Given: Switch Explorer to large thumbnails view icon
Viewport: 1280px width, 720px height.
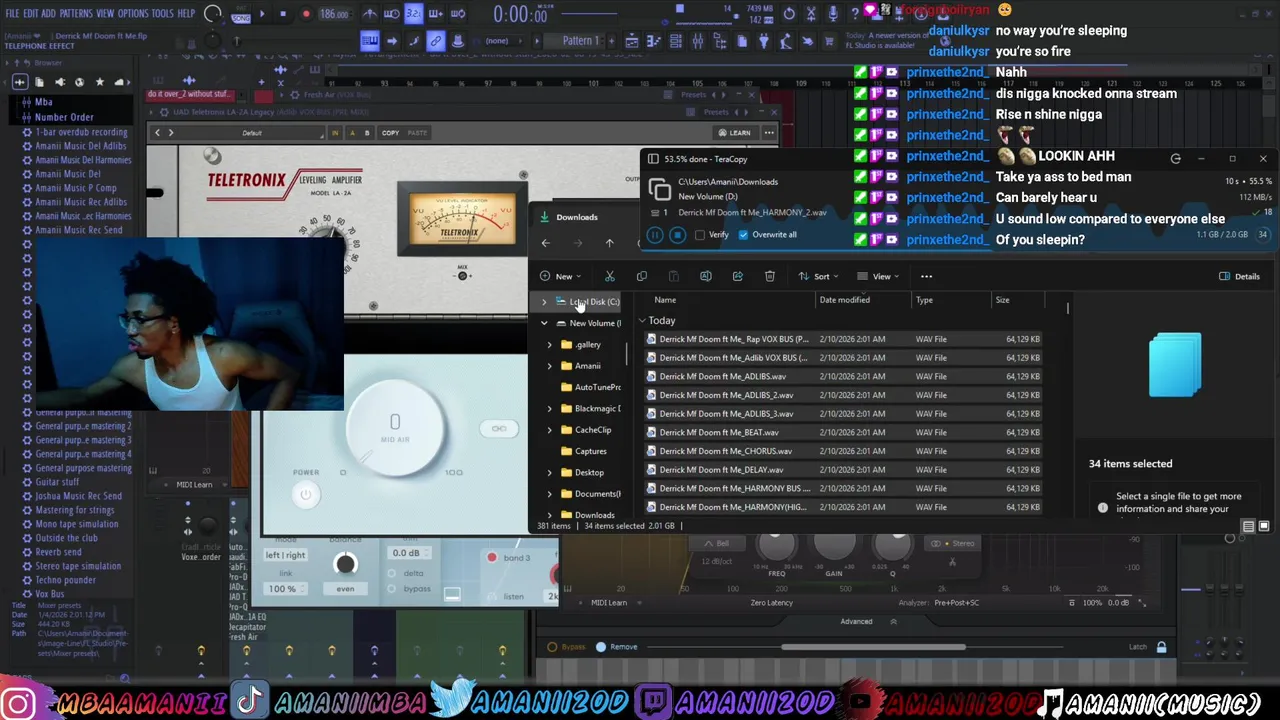Looking at the screenshot, I should pos(1264,526).
